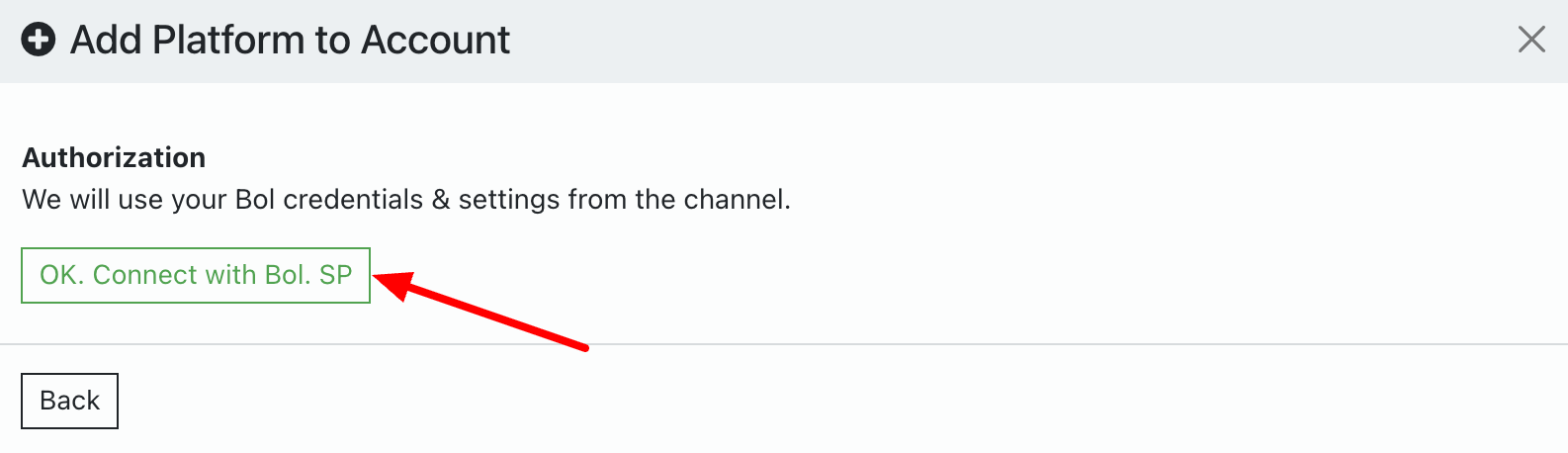The image size is (1568, 453).
Task: Click the middle of the red arrow shaft
Action: 494,317
